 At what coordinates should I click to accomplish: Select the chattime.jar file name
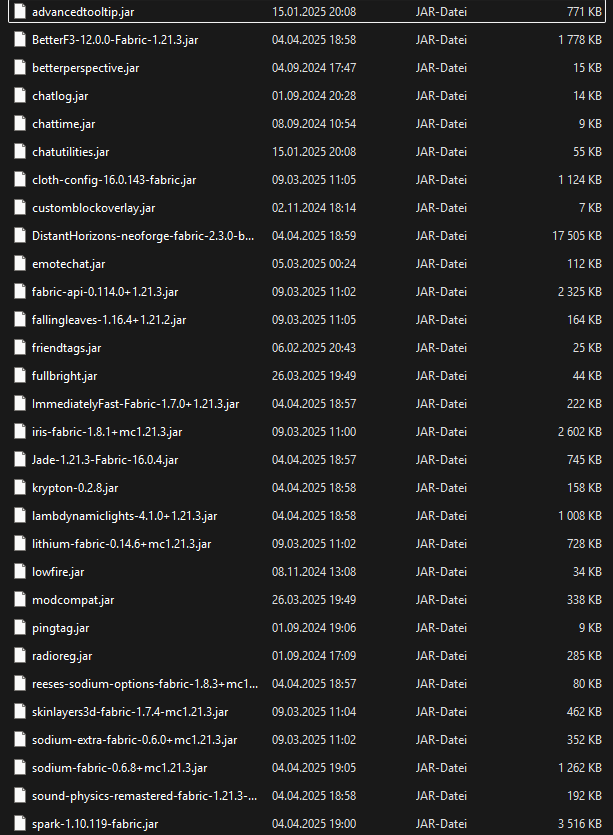pos(63,123)
